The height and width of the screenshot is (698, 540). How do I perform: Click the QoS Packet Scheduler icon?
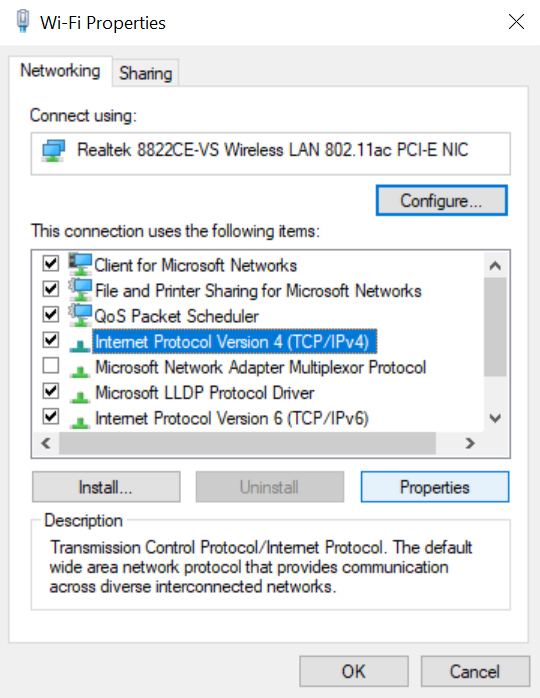click(x=81, y=315)
